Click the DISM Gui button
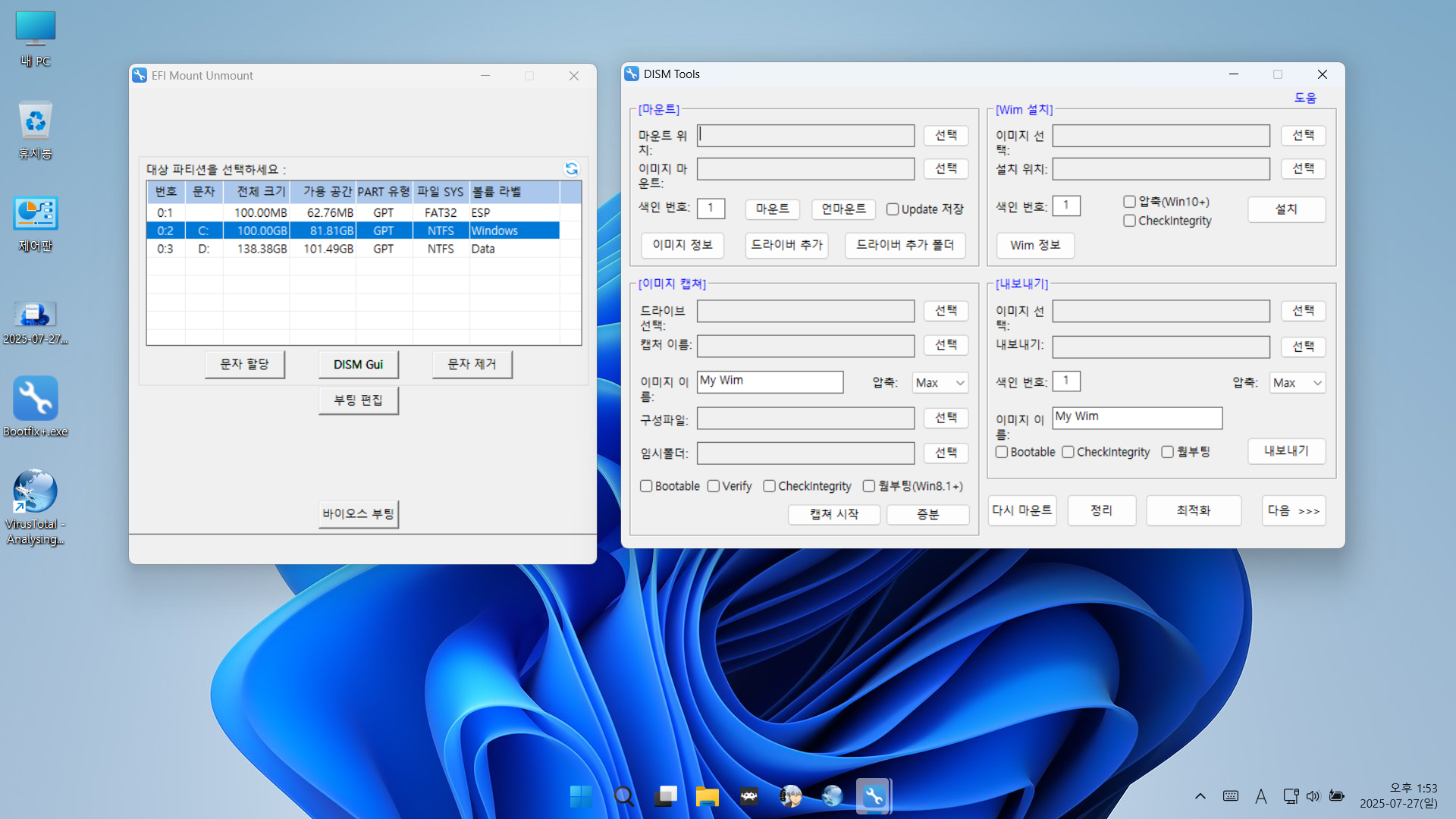The height and width of the screenshot is (819, 1456). [358, 365]
